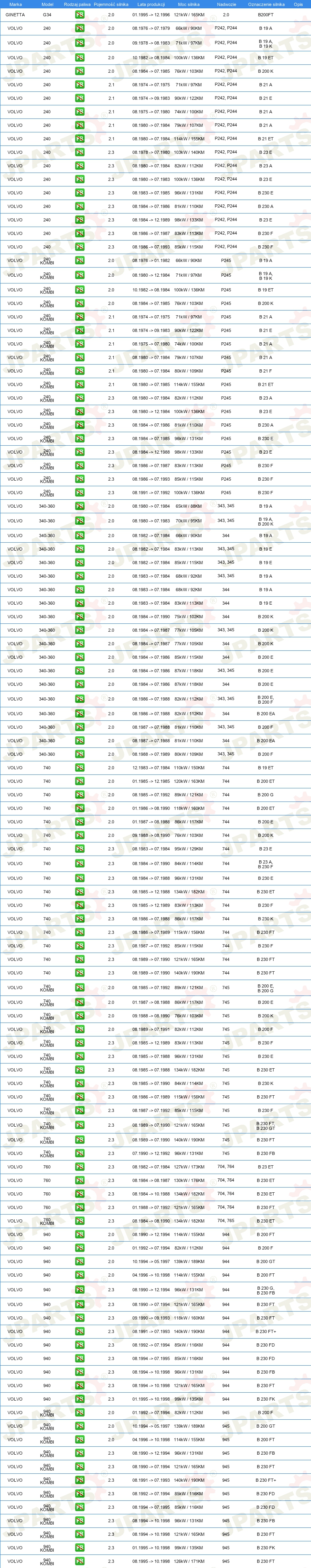311x1568 pixels.
Task: Select the B 230 FT, B 230 GT cell
Action: 265,1126
